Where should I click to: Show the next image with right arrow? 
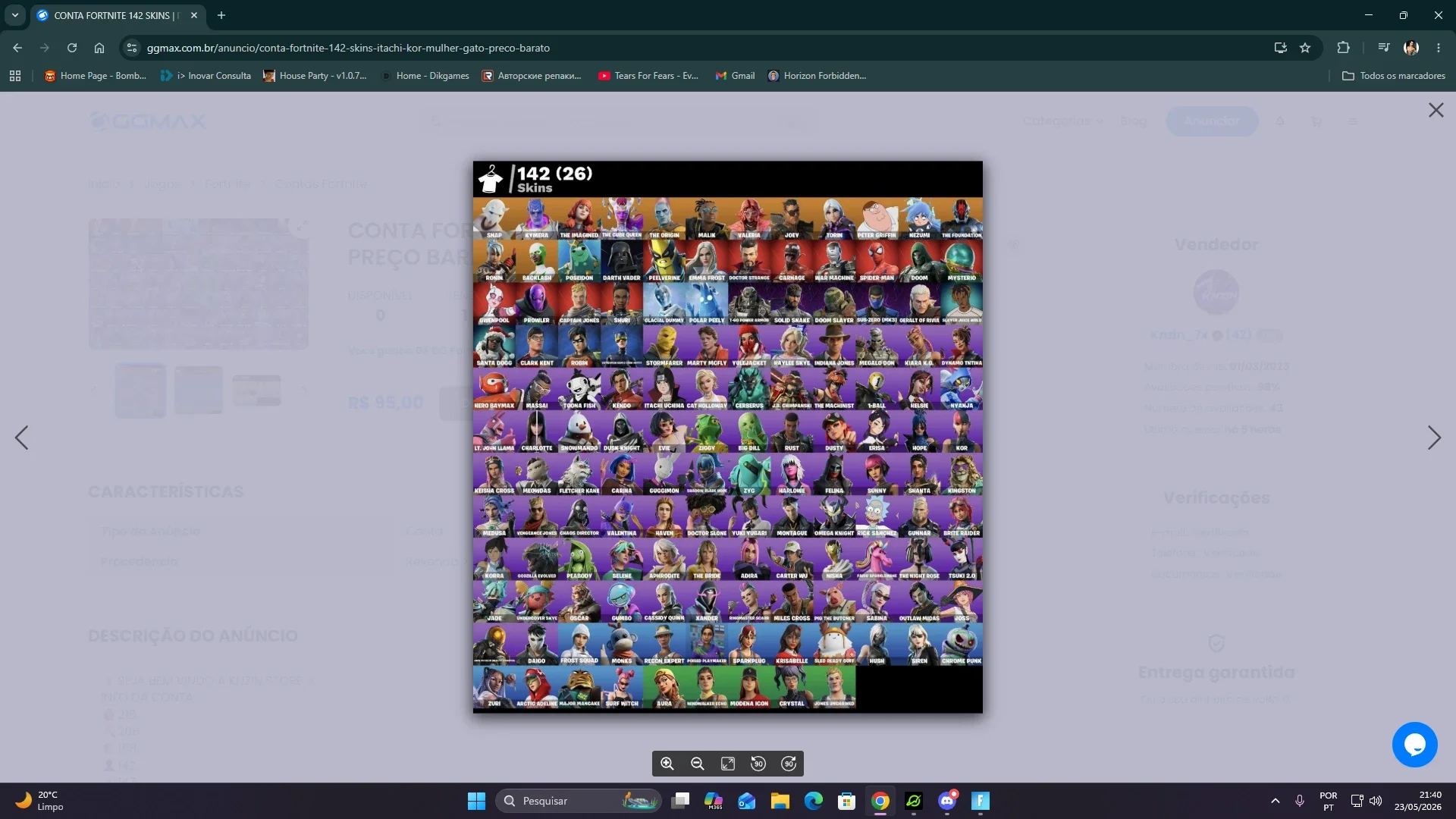(1434, 438)
